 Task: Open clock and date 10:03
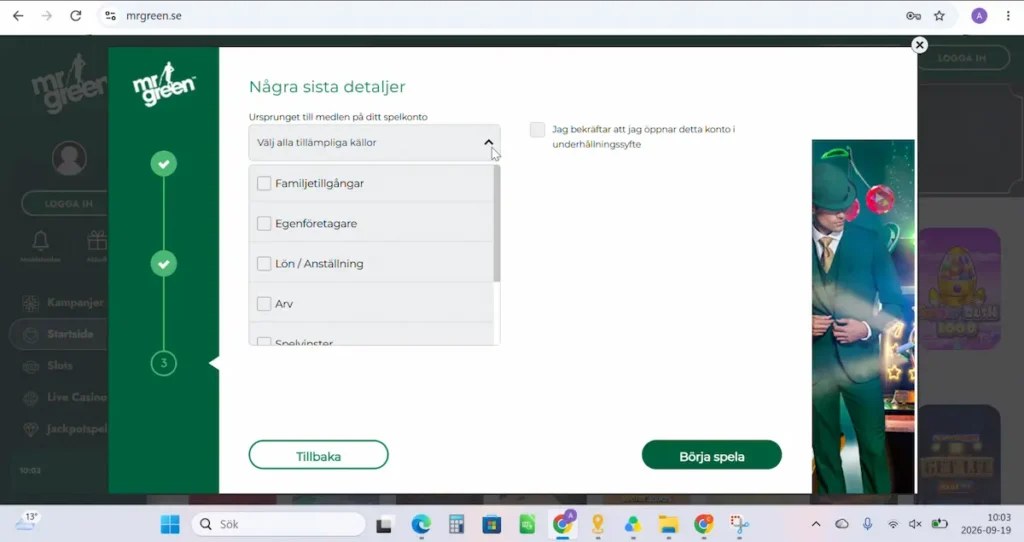985,524
